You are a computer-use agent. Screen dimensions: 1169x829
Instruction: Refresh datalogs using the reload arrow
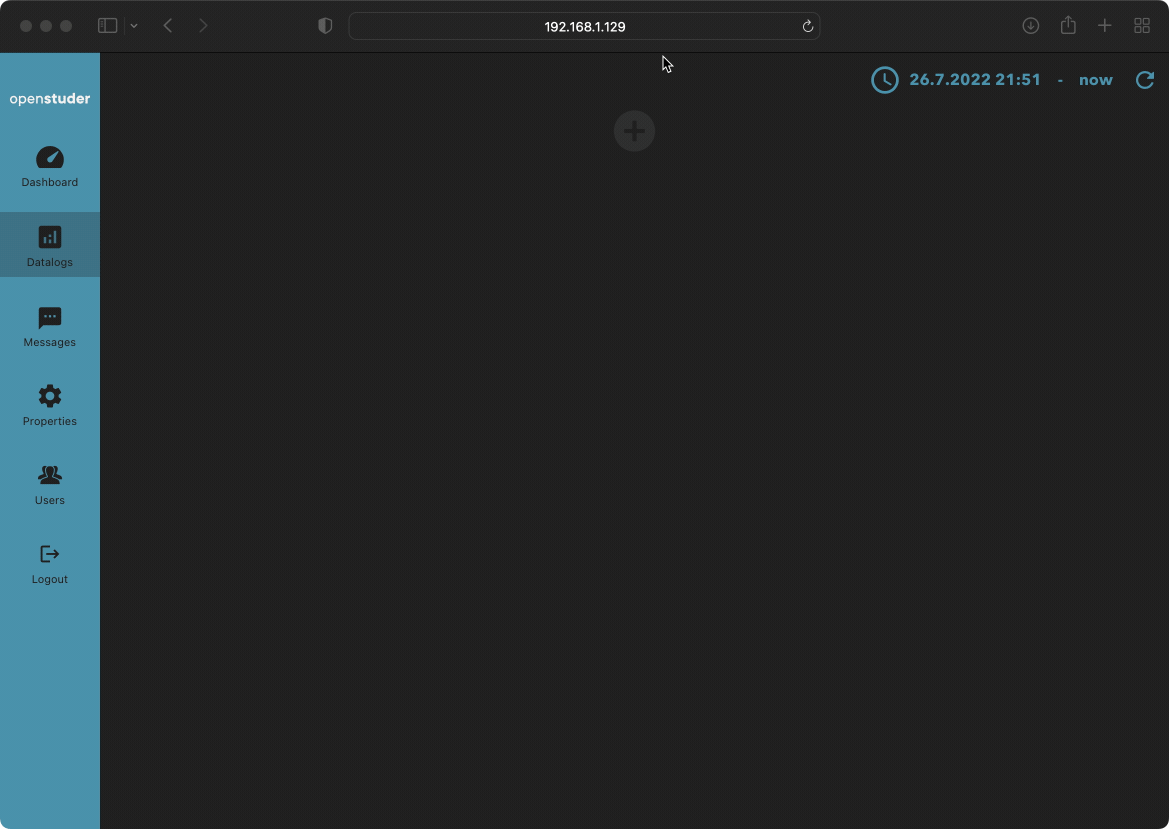point(1145,80)
